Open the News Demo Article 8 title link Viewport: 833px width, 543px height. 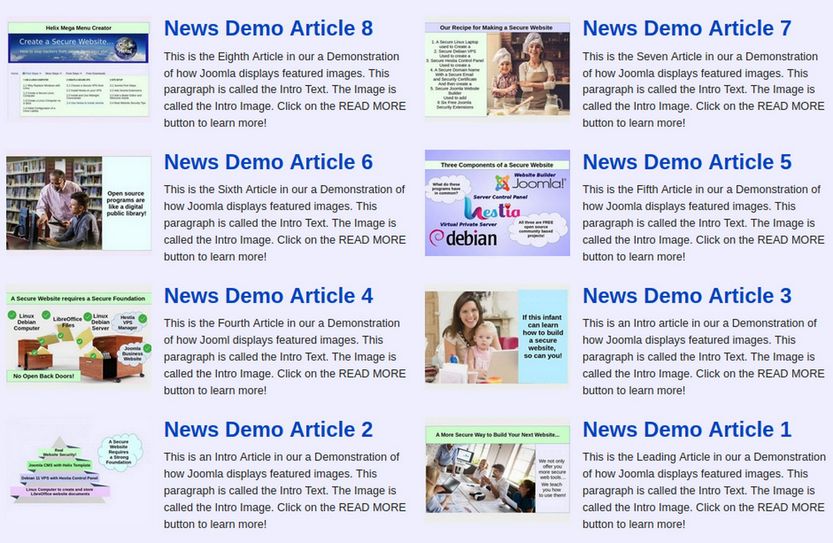click(268, 28)
